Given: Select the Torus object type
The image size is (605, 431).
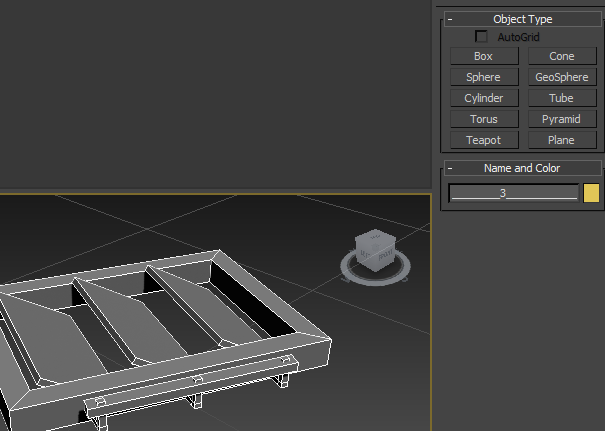Looking at the screenshot, I should 483,119.
